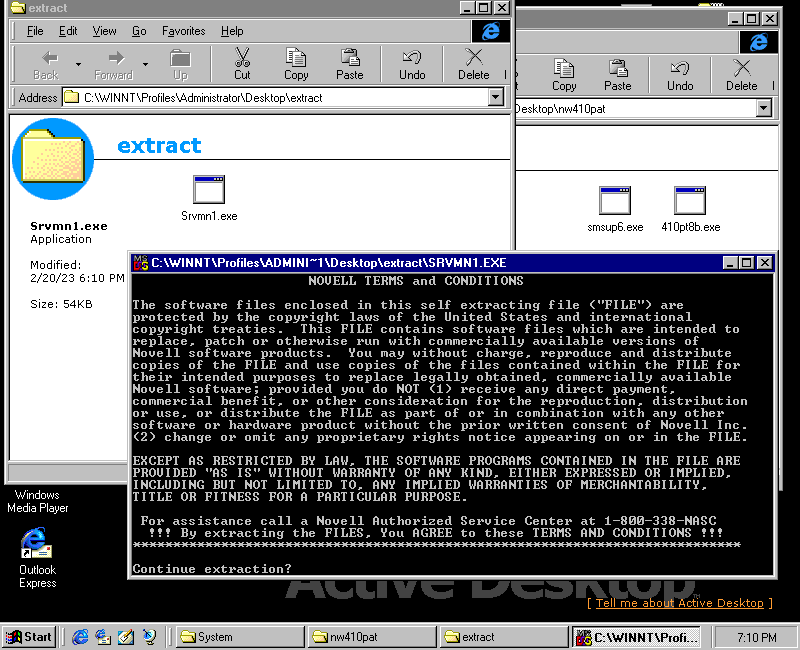800x650 pixels.
Task: Click Tell me about Active Desktop link
Action: coord(680,603)
